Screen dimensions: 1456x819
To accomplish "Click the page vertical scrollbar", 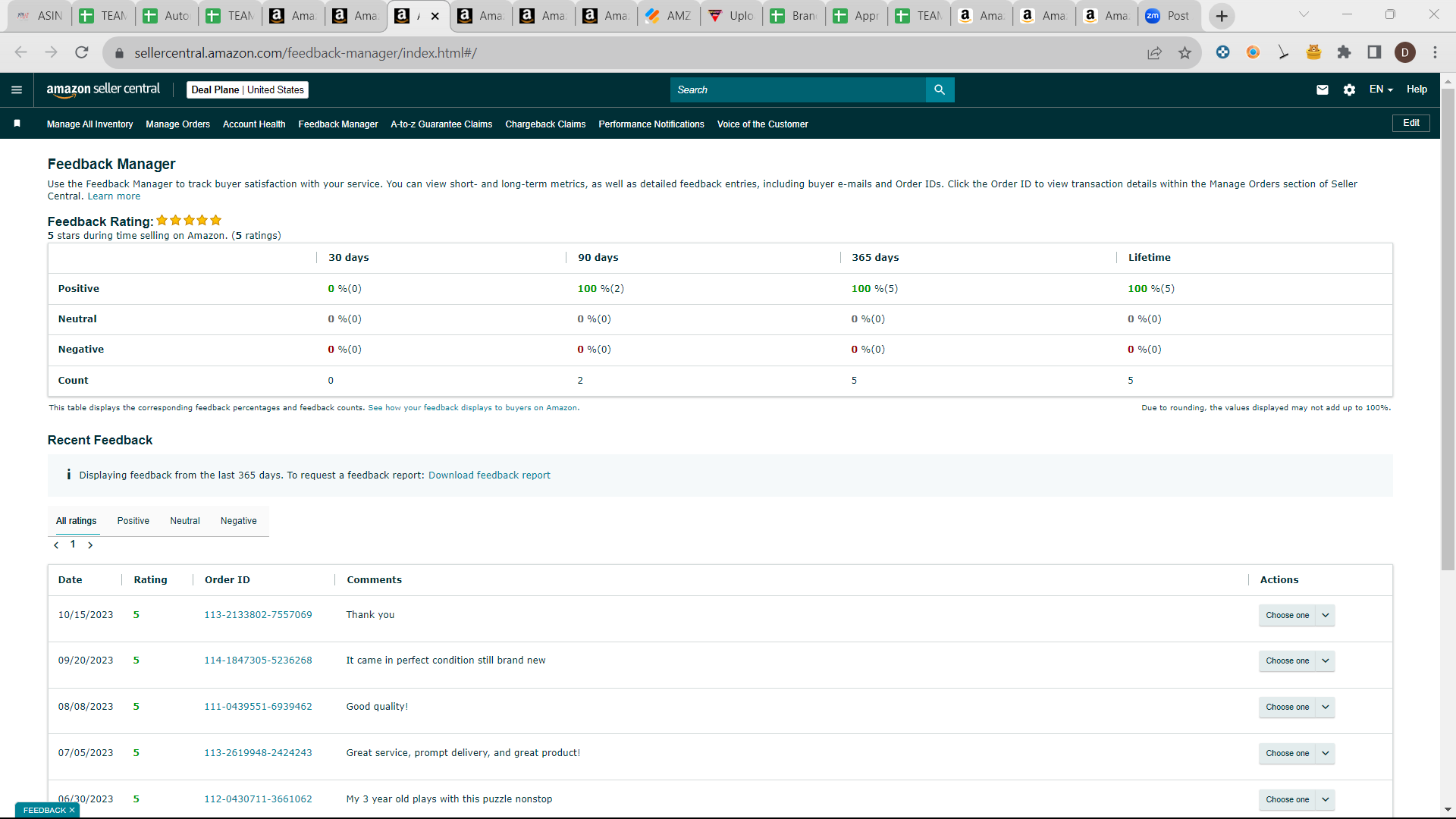I will [1448, 331].
